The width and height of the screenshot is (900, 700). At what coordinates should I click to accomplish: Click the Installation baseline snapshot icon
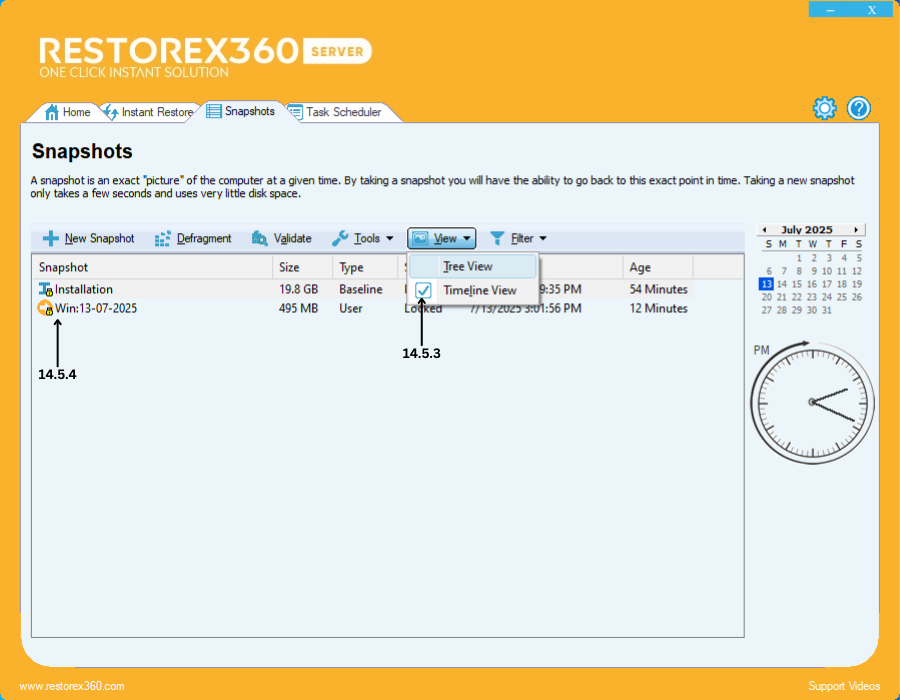click(45, 289)
